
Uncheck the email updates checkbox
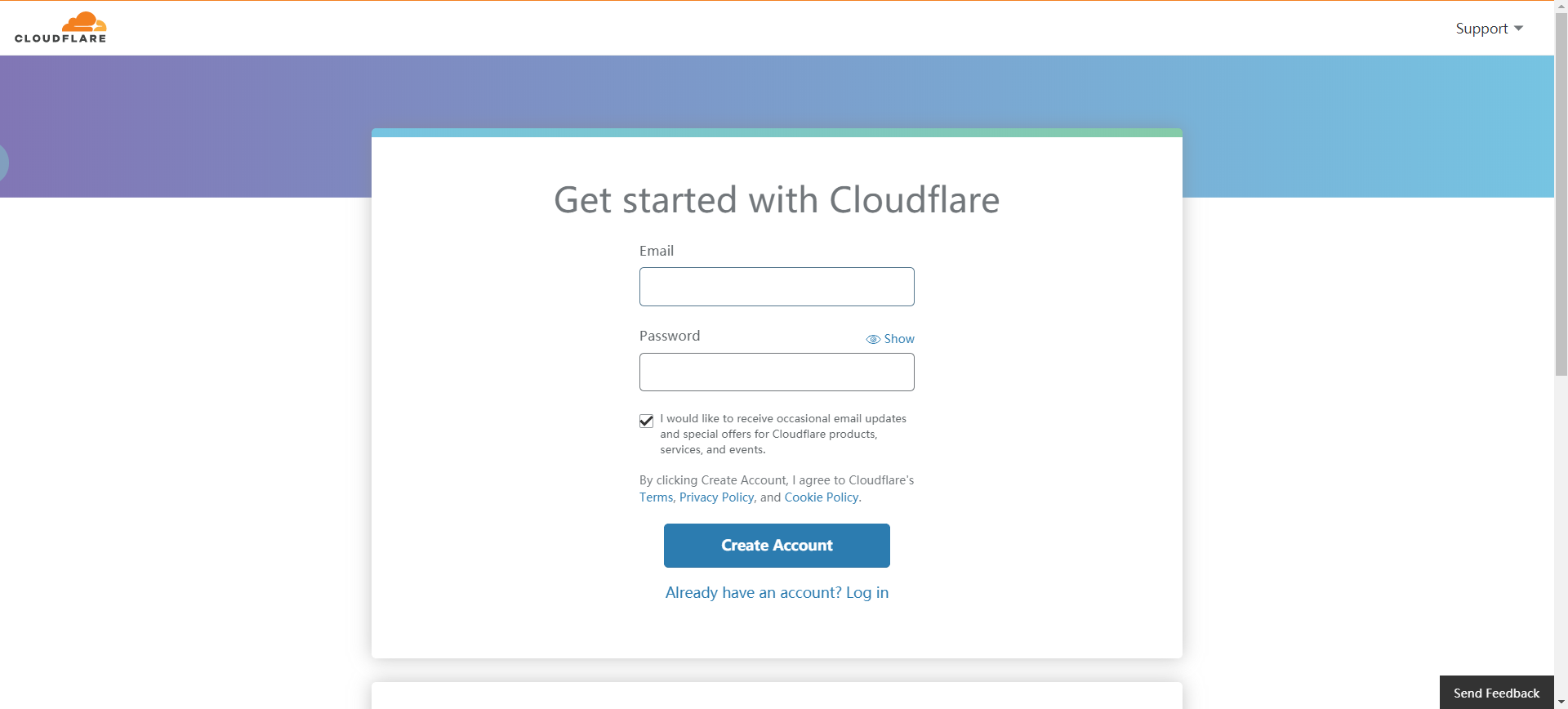[x=646, y=421]
